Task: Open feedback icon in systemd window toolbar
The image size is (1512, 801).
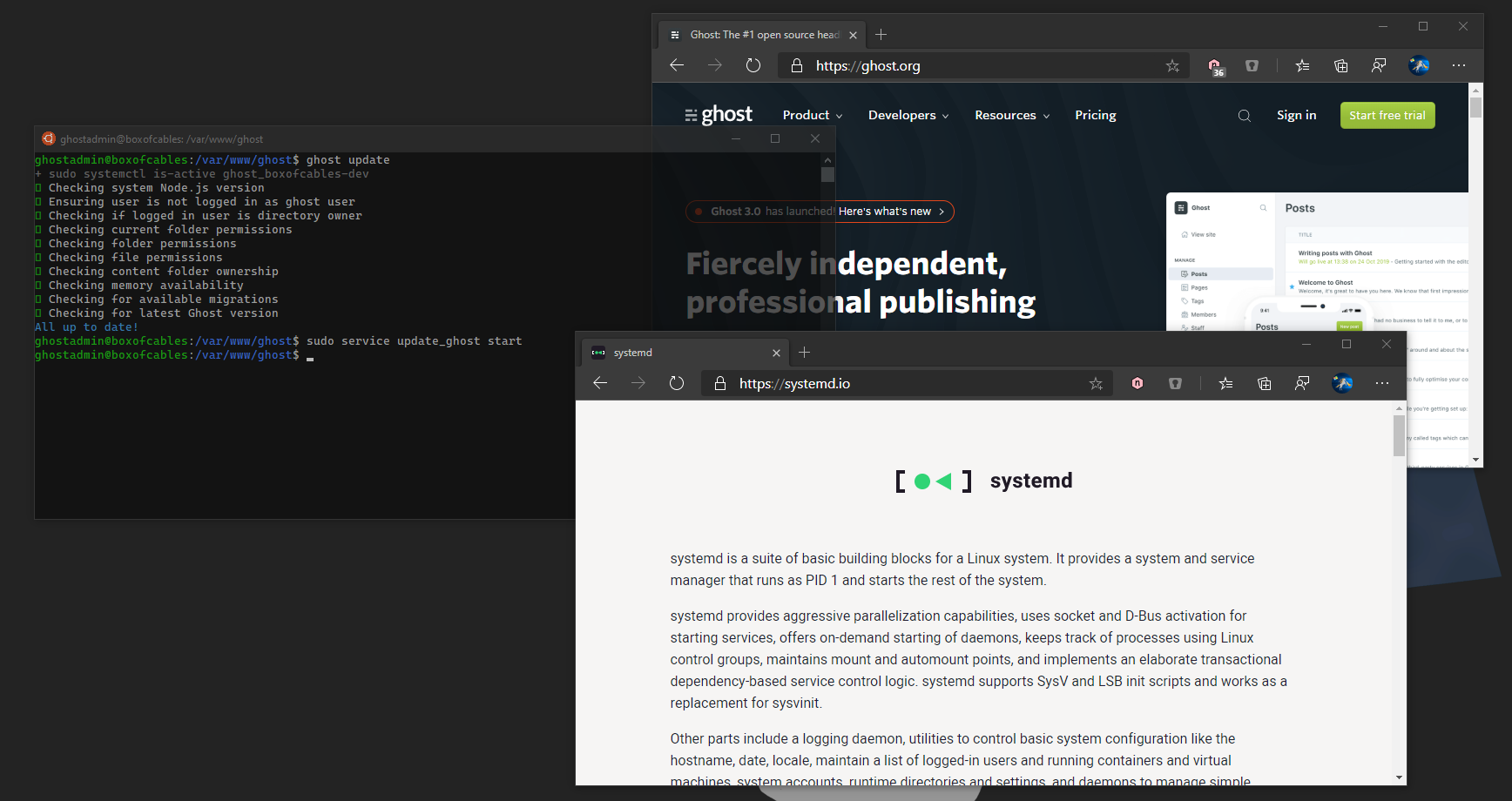Action: 1302,383
